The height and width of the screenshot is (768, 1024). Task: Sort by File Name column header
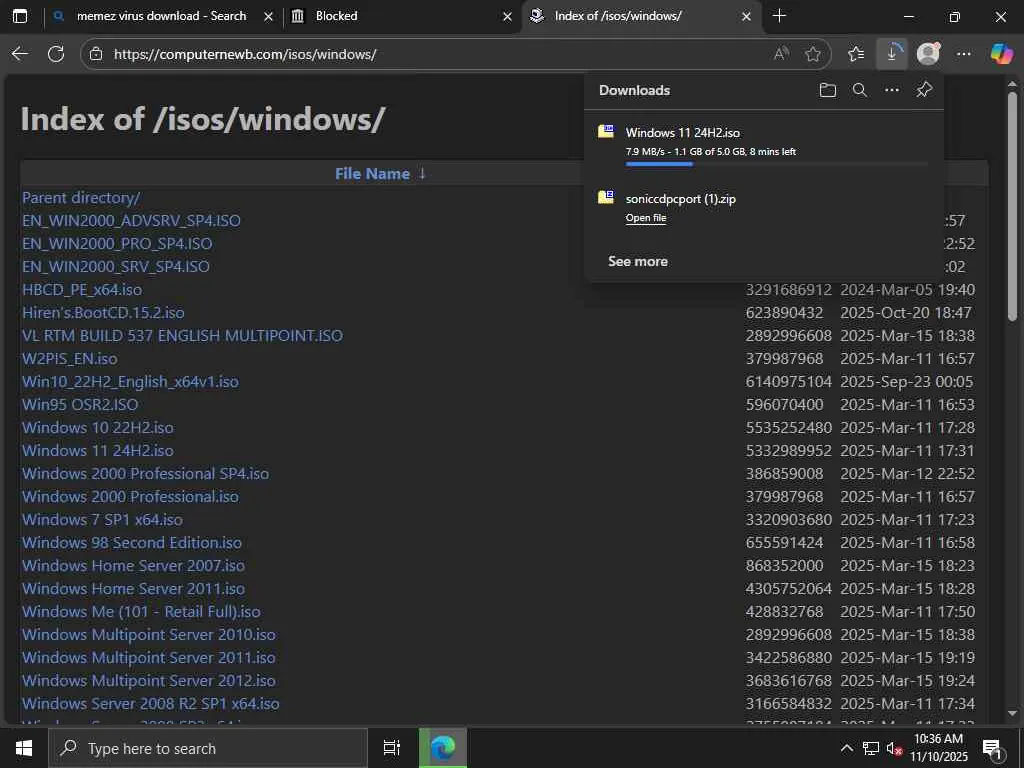pyautogui.click(x=372, y=174)
